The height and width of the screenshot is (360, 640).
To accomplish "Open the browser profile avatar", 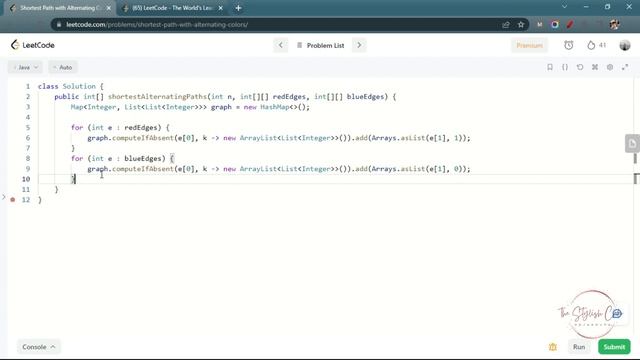I will [x=615, y=24].
